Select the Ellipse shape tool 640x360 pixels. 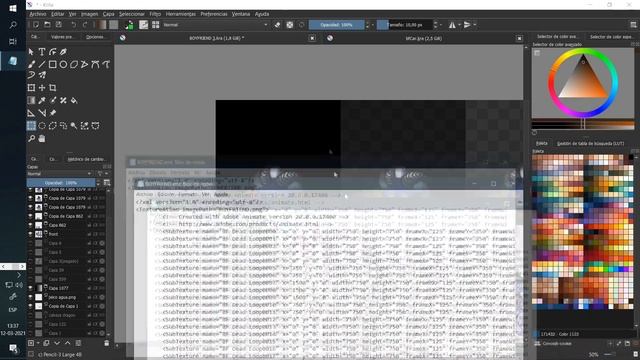[63, 64]
